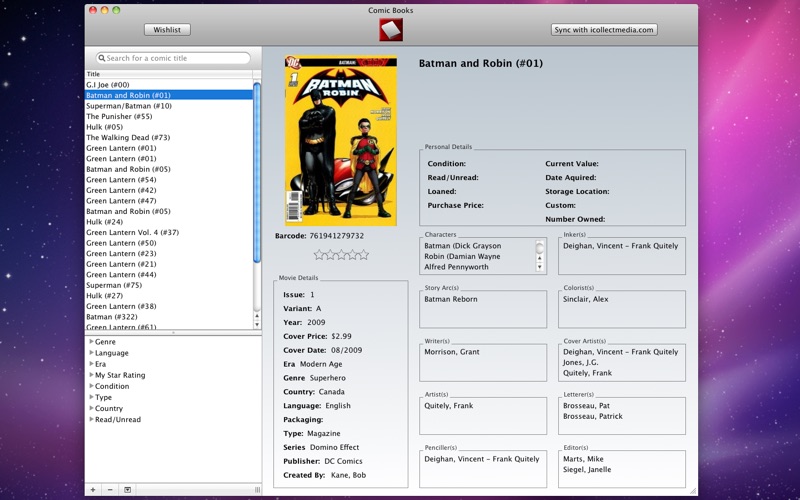
Task: Click the remove comic minus button
Action: (x=110, y=490)
